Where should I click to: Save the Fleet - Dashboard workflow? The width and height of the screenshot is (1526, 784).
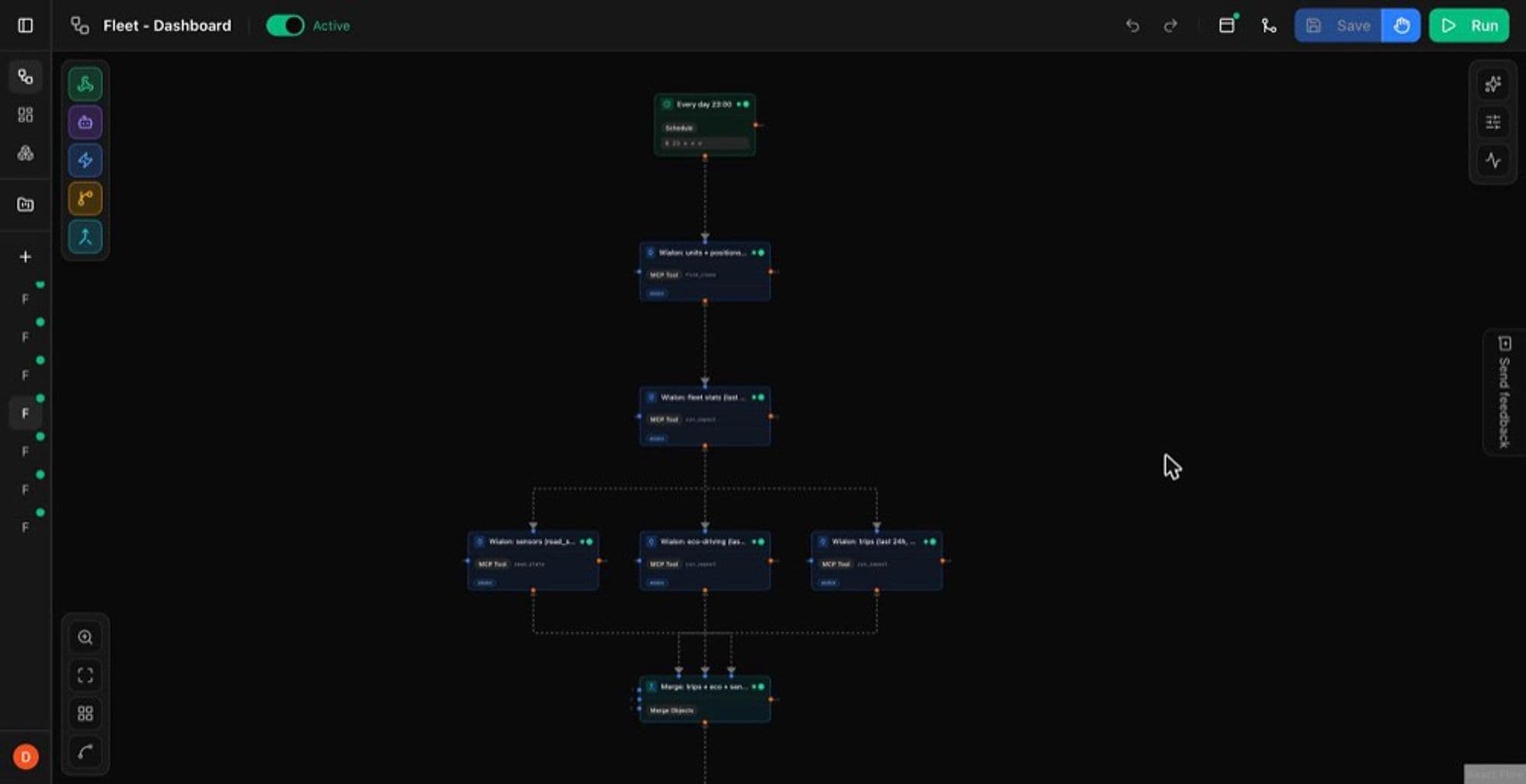1338,25
